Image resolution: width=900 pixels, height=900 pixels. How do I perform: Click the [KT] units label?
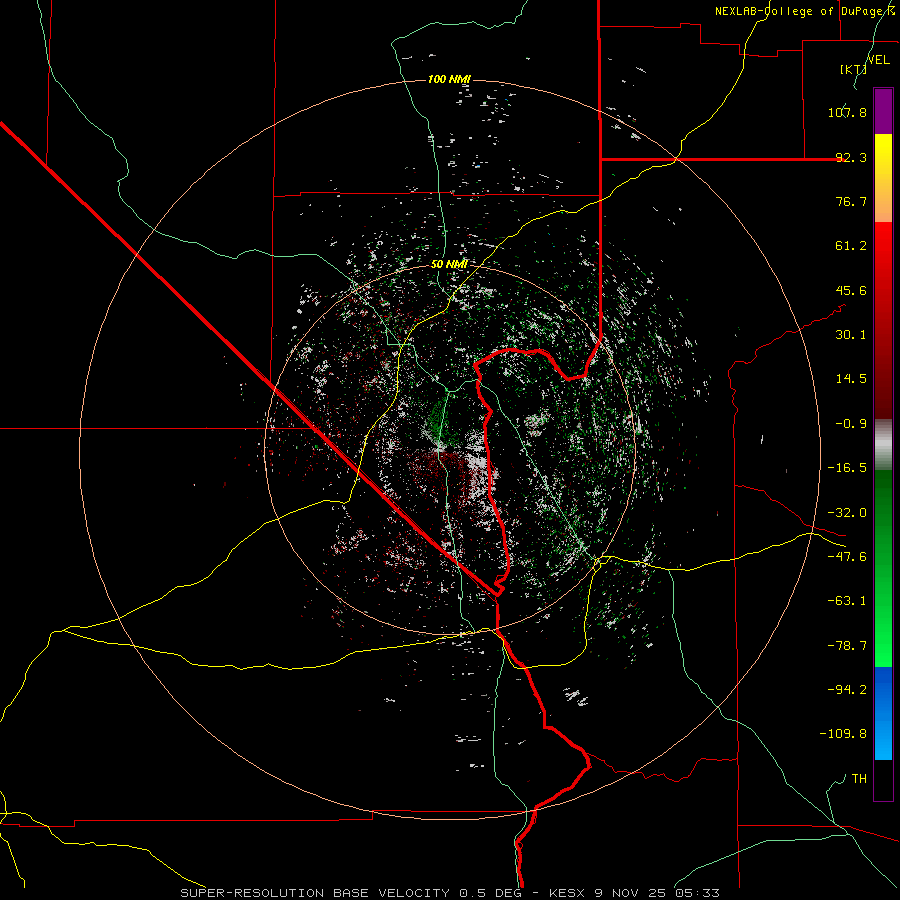point(853,69)
